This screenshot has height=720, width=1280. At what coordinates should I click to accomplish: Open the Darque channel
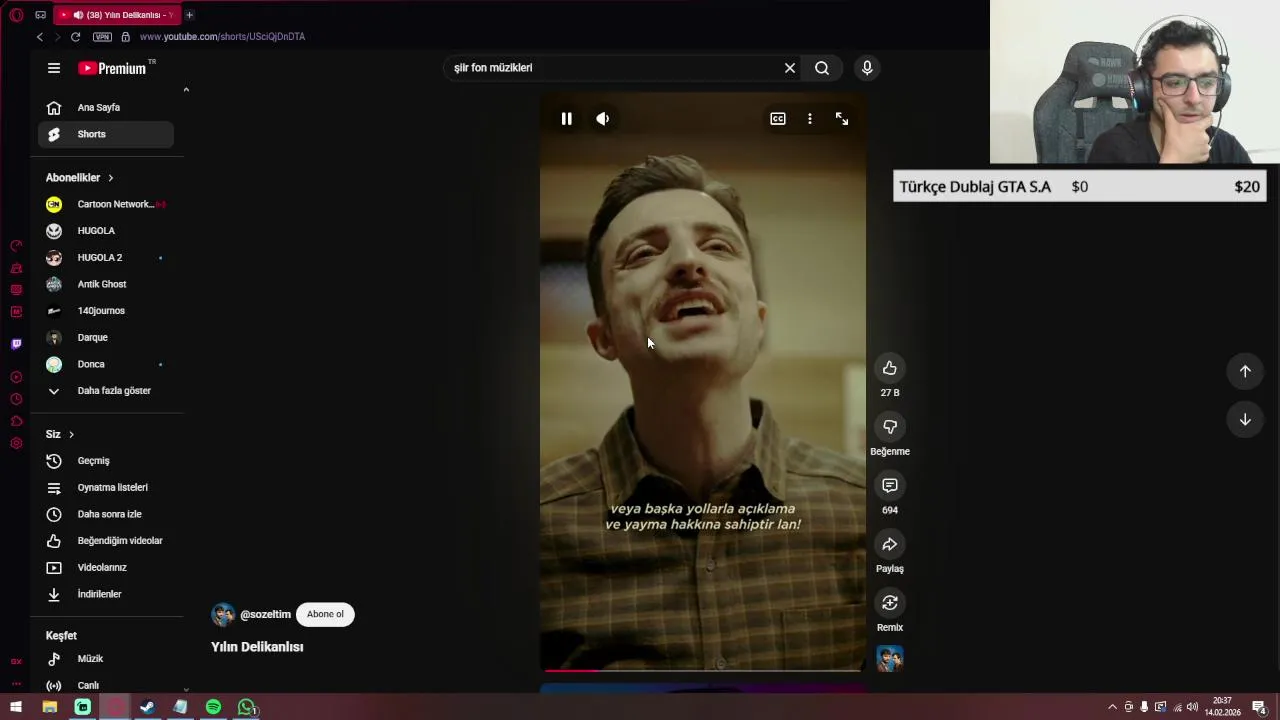coord(105,337)
